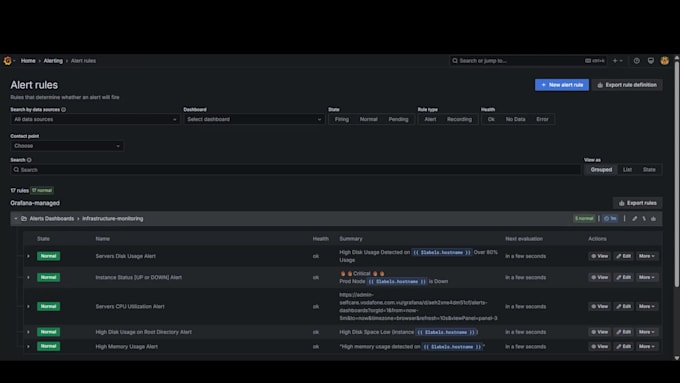
Task: Go to Home breadcrumb
Action: tap(28, 61)
